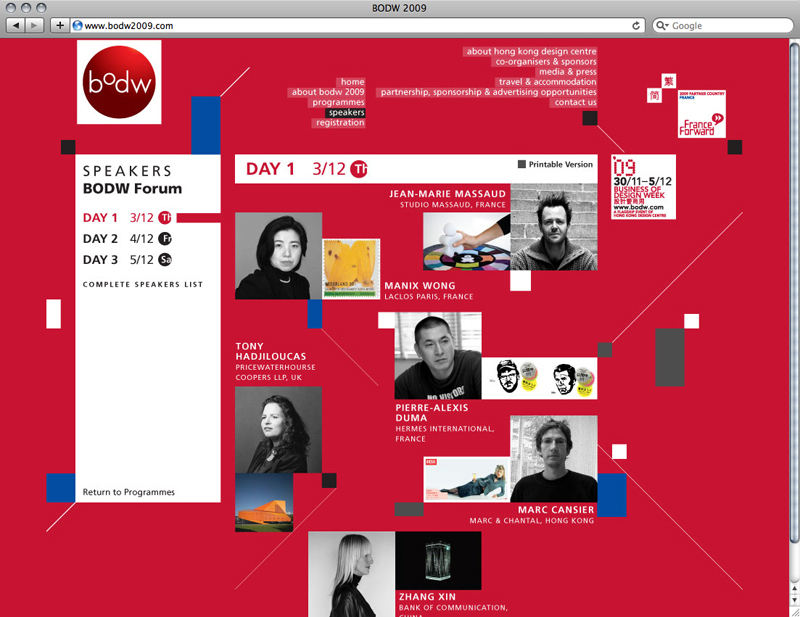Click the reload page icon in address bar
This screenshot has height=617, width=800.
click(636, 26)
